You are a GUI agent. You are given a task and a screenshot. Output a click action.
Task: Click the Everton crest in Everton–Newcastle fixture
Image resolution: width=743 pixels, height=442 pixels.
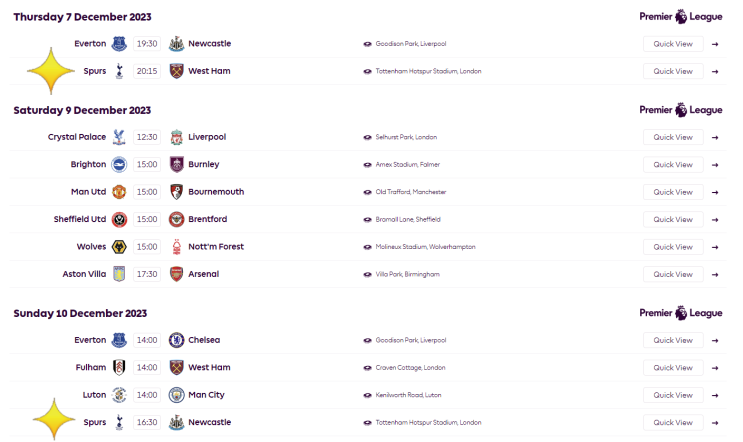point(119,44)
